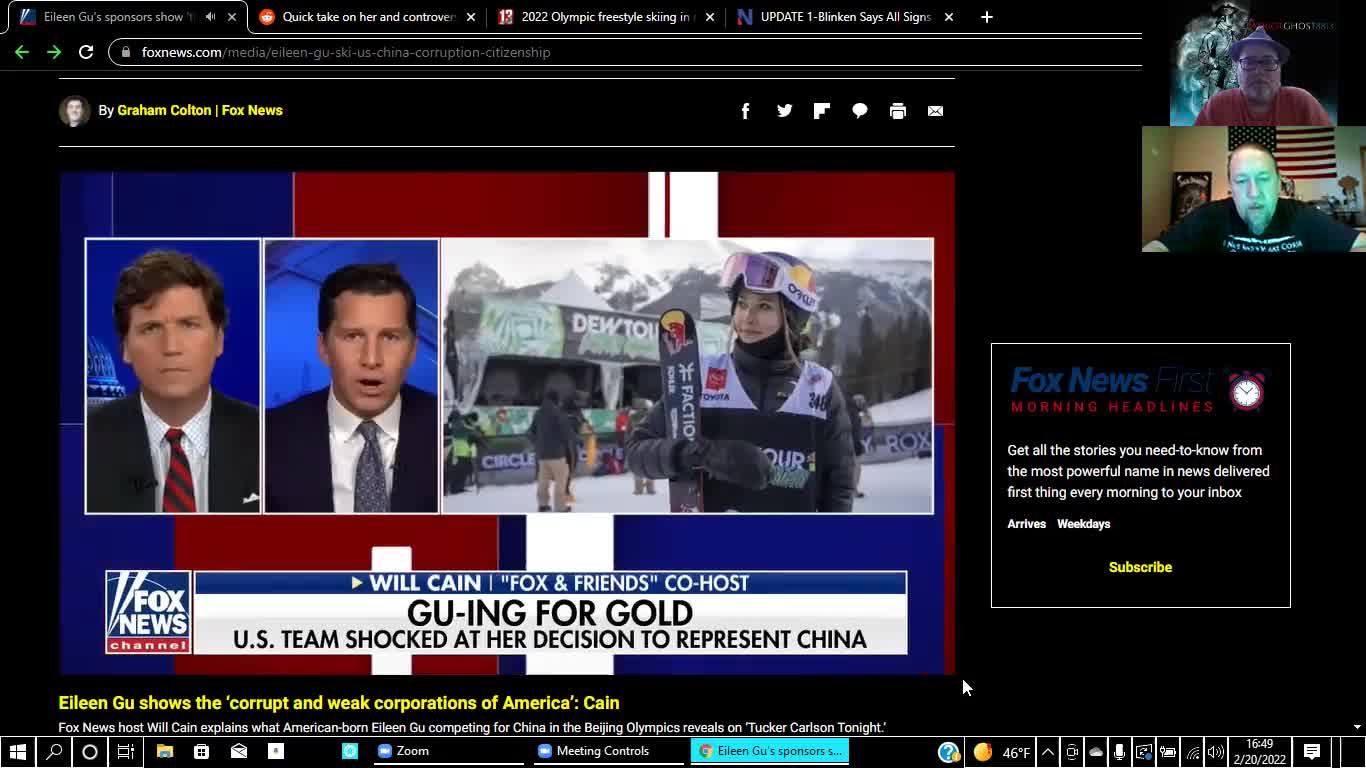This screenshot has height=768, width=1366.
Task: Open the notification action center
Action: pos(1312,752)
